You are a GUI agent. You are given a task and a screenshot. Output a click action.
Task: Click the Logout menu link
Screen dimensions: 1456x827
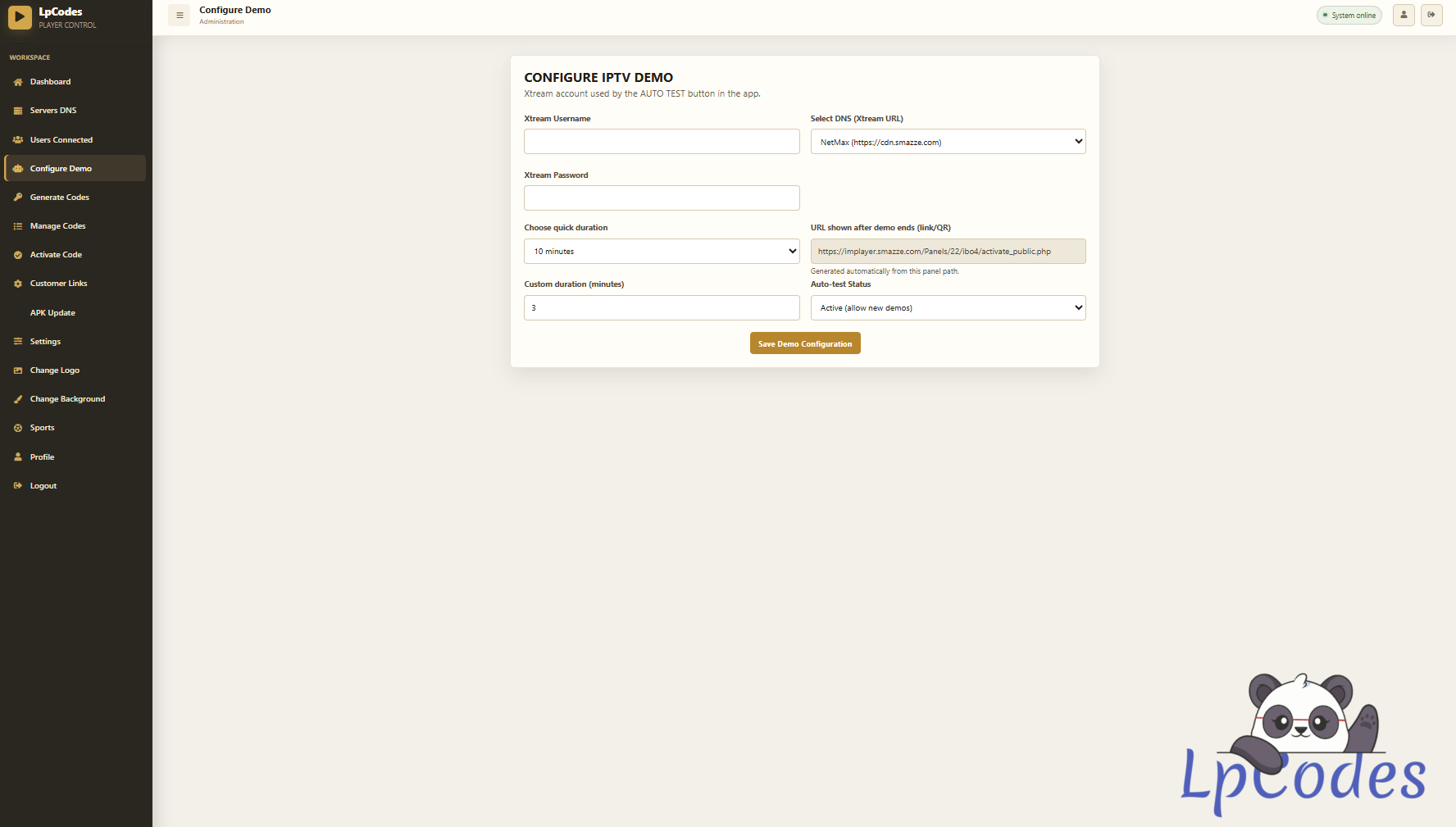click(x=75, y=486)
